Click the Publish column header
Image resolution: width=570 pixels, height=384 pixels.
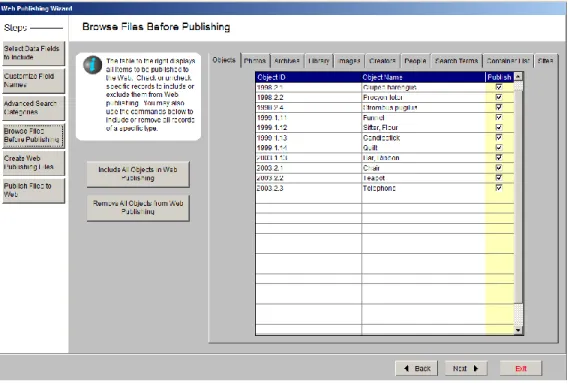pyautogui.click(x=499, y=77)
